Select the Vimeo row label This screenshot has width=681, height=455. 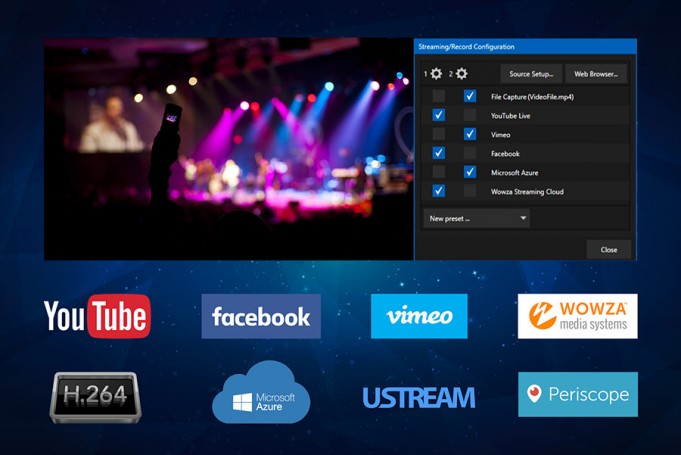pyautogui.click(x=500, y=135)
